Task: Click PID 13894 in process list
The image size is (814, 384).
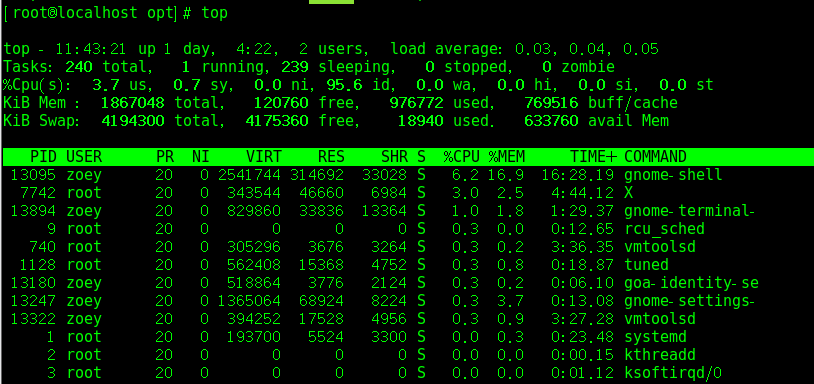Action: [x=33, y=211]
